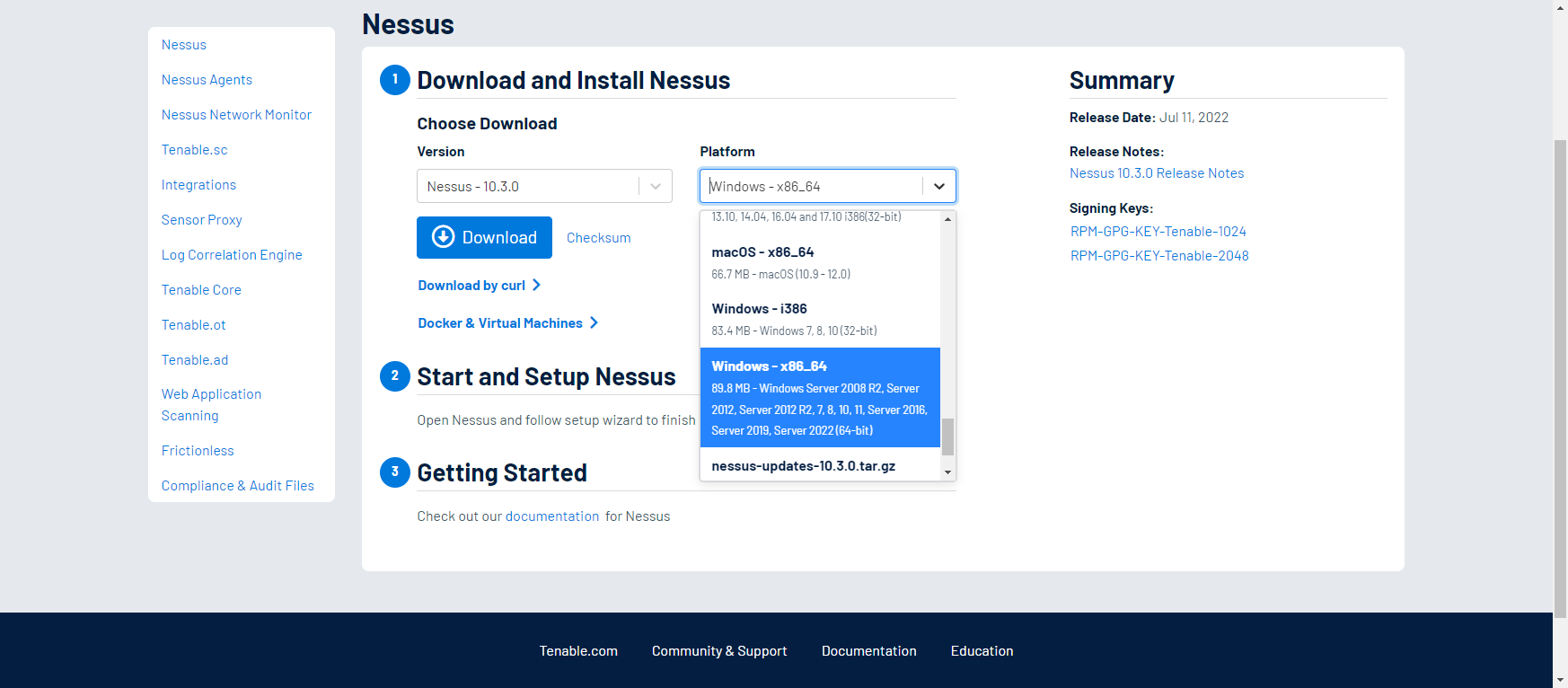Click the platform list scroll-down arrow
The height and width of the screenshot is (688, 1568).
[947, 472]
